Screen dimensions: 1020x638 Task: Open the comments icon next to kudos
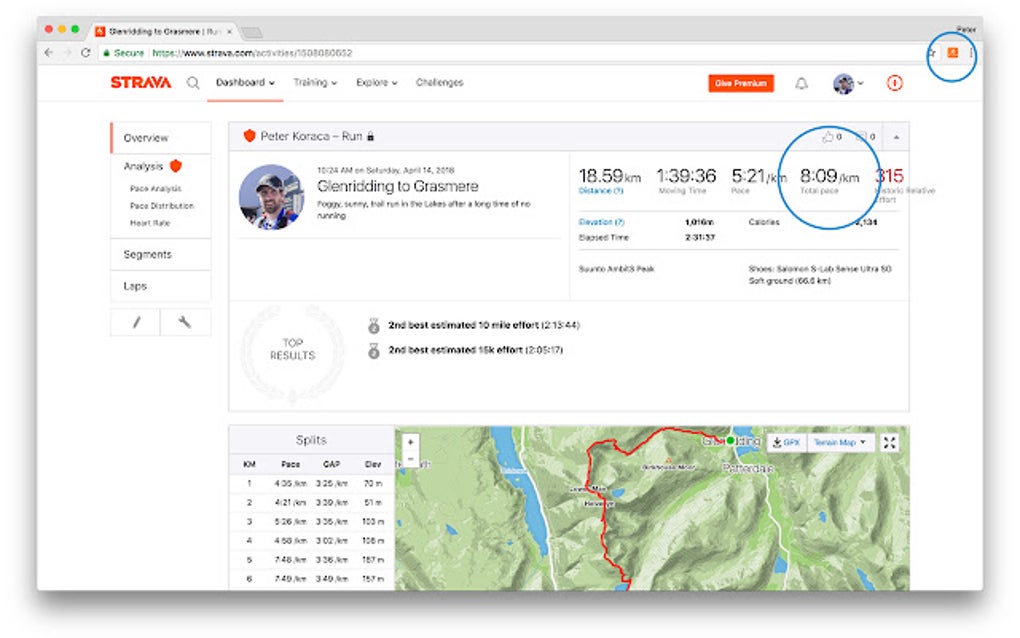tap(860, 137)
